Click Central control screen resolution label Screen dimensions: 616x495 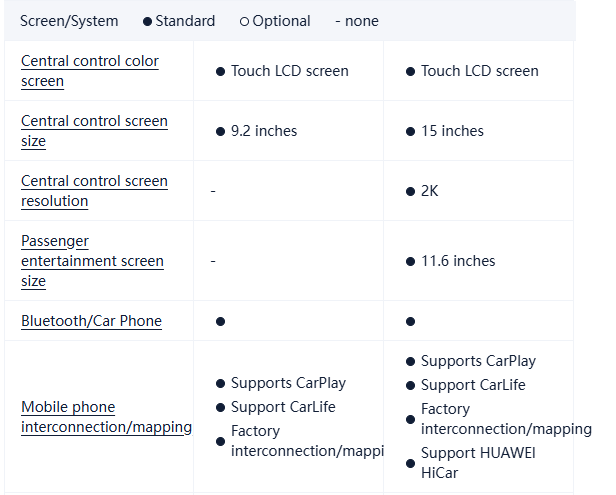coord(94,191)
